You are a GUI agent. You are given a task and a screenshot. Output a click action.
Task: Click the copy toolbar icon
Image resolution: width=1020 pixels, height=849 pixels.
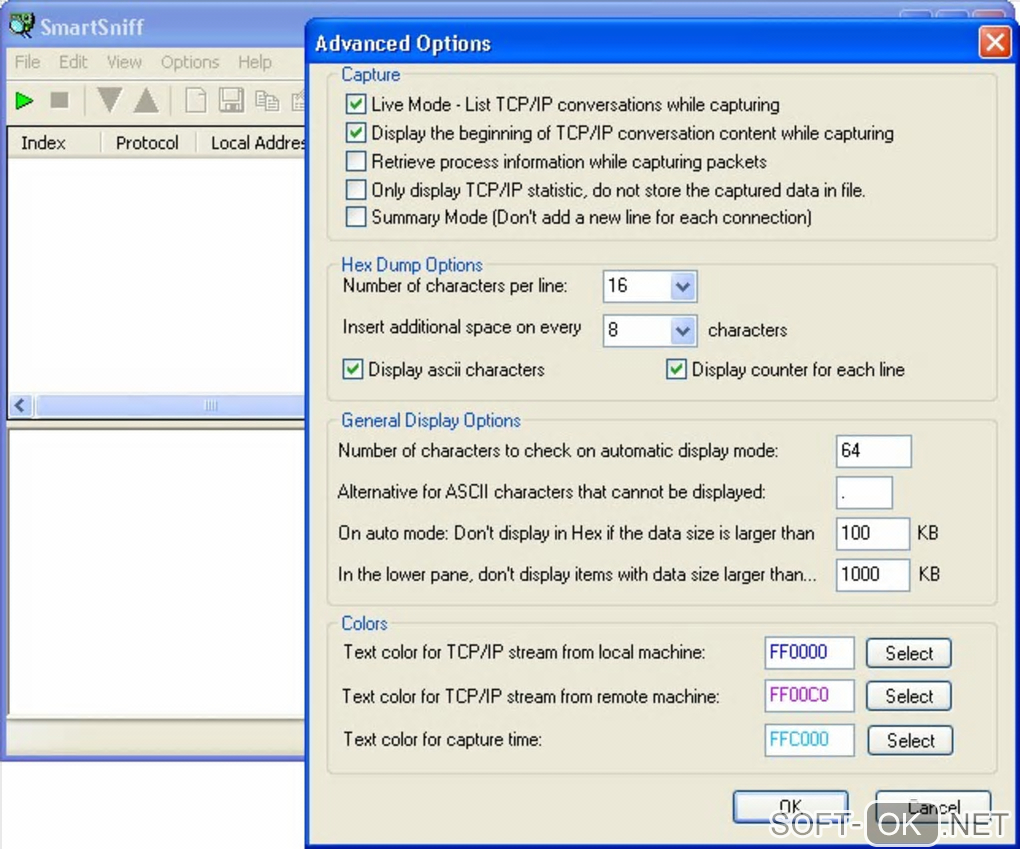pos(267,101)
